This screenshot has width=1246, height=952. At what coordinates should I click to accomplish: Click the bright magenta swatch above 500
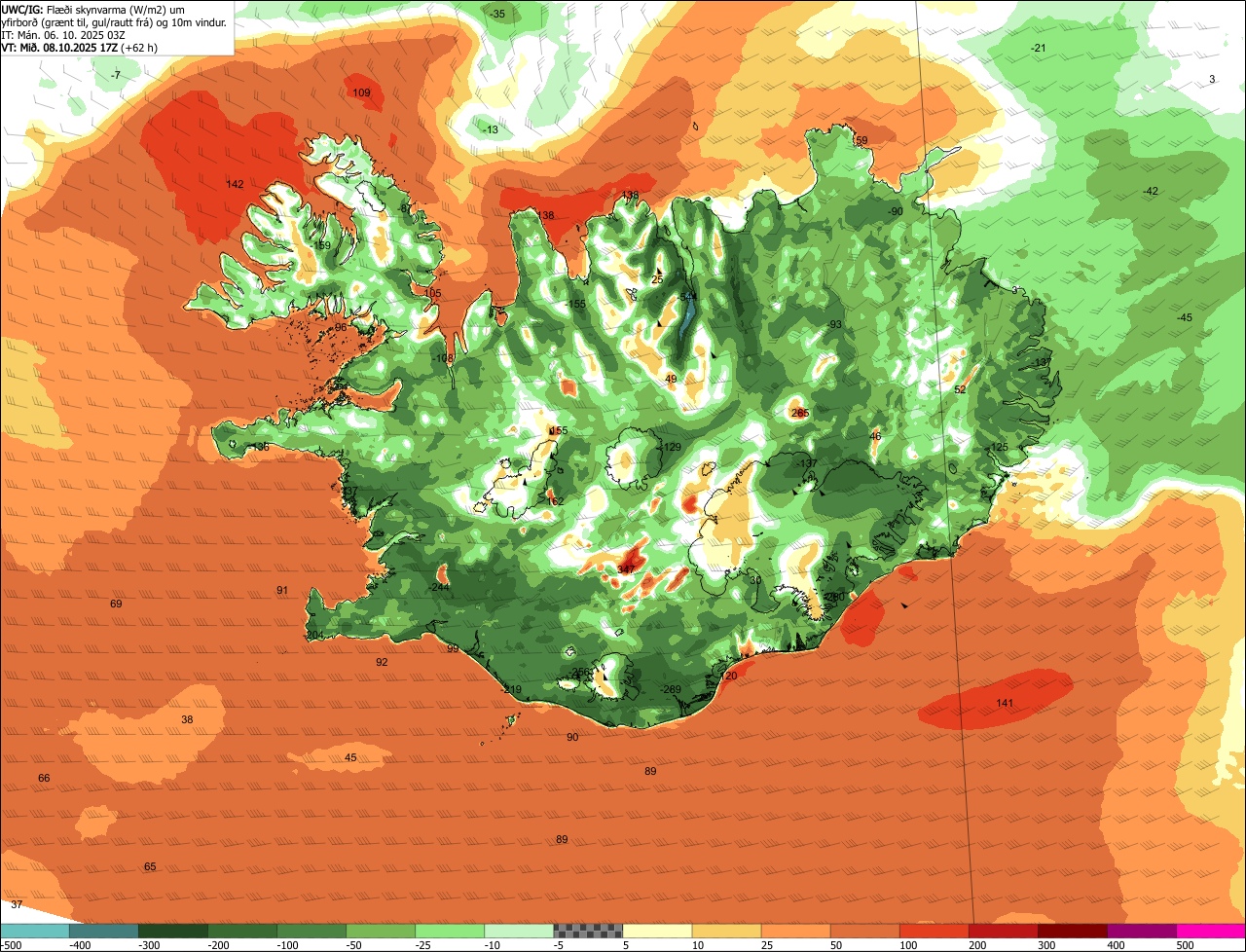[1211, 930]
